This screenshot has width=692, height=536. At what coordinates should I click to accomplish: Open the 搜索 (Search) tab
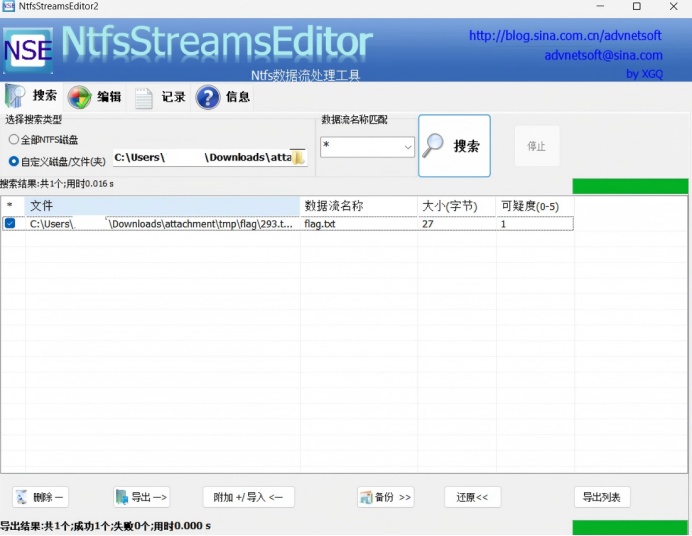tap(32, 96)
